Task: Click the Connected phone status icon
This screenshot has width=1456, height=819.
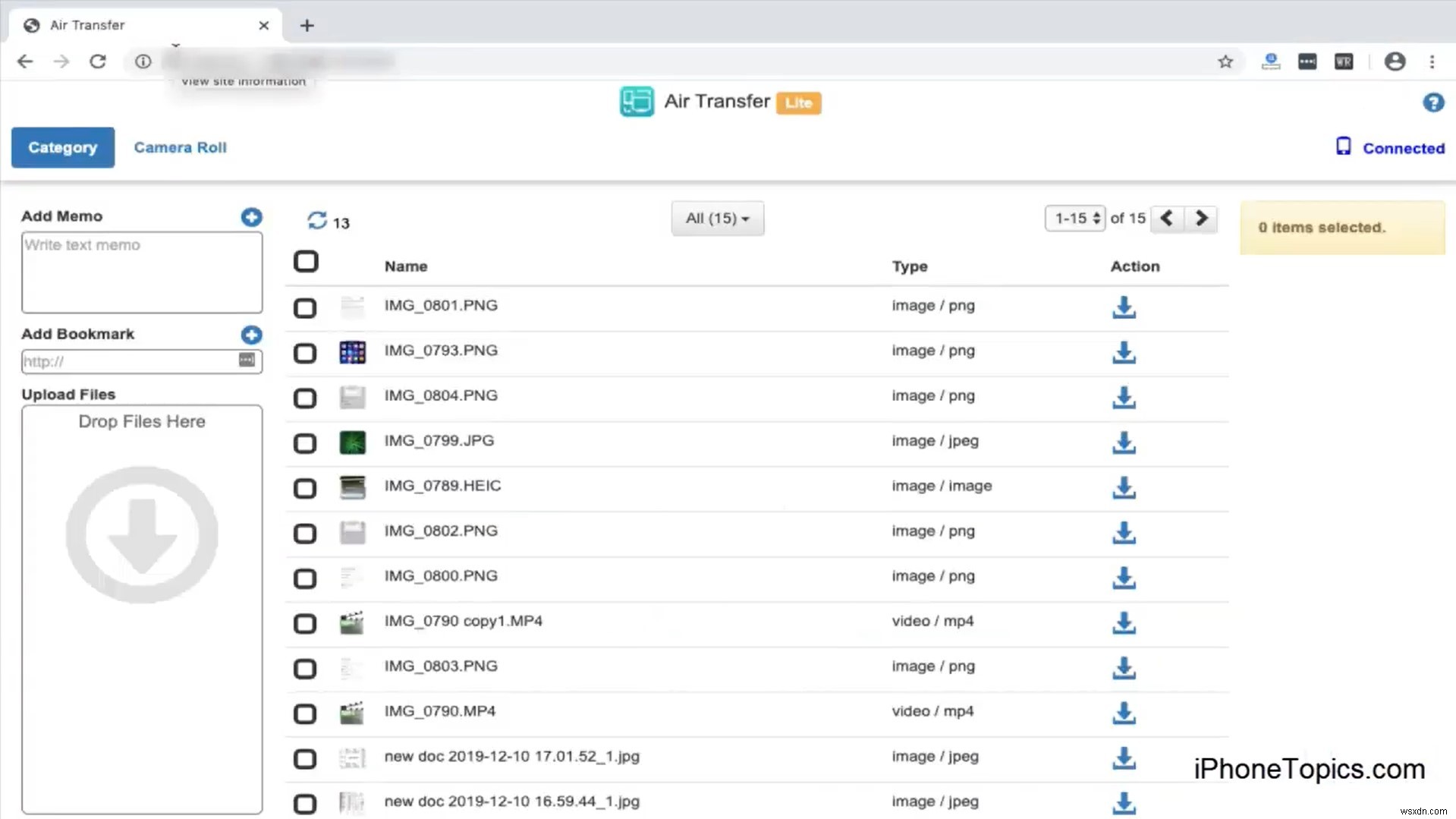Action: 1343,146
